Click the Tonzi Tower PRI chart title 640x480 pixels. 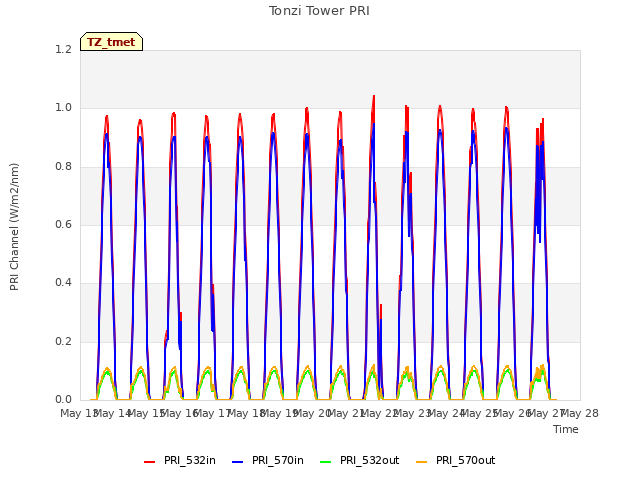(x=319, y=11)
